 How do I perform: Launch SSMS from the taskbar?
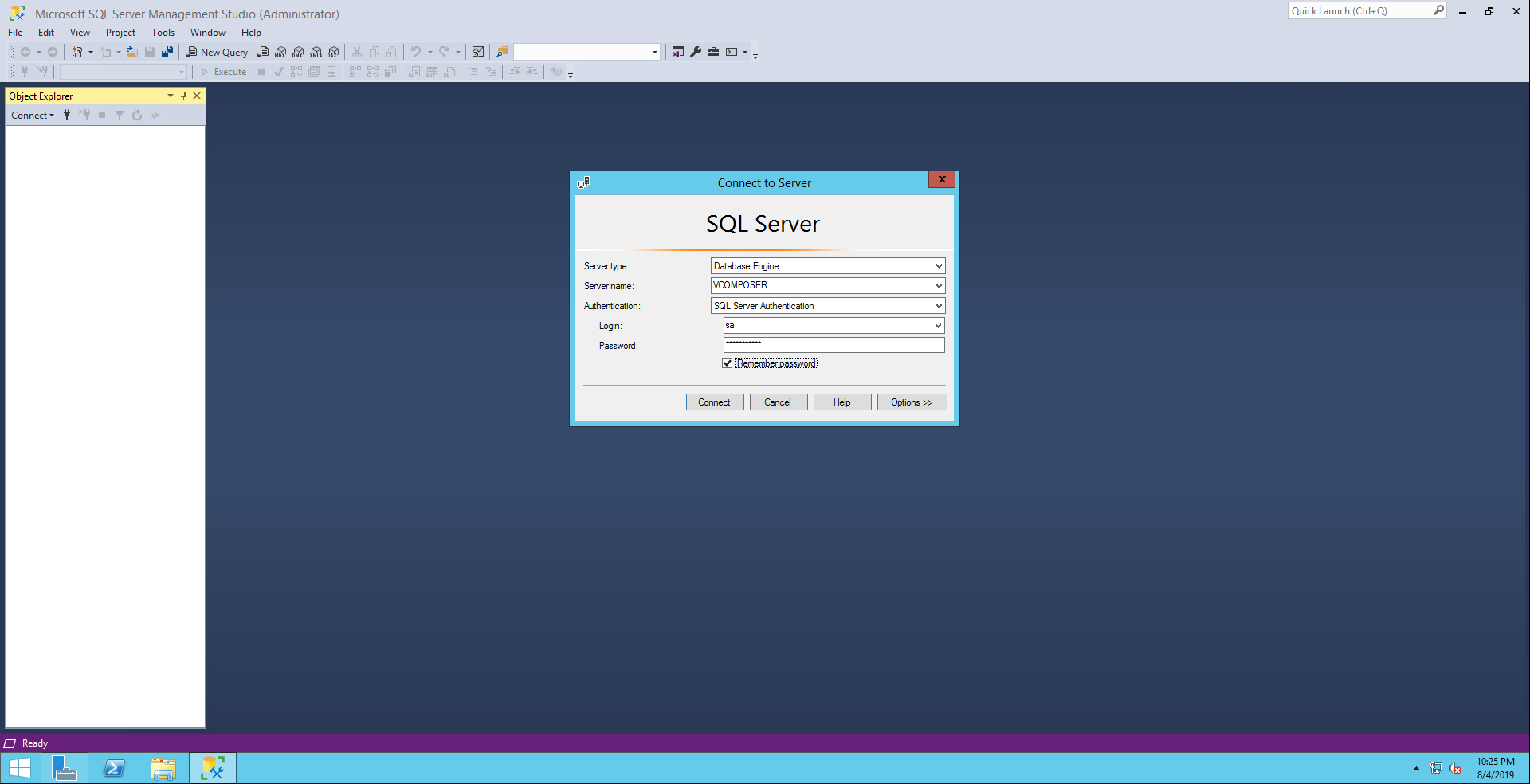point(213,768)
